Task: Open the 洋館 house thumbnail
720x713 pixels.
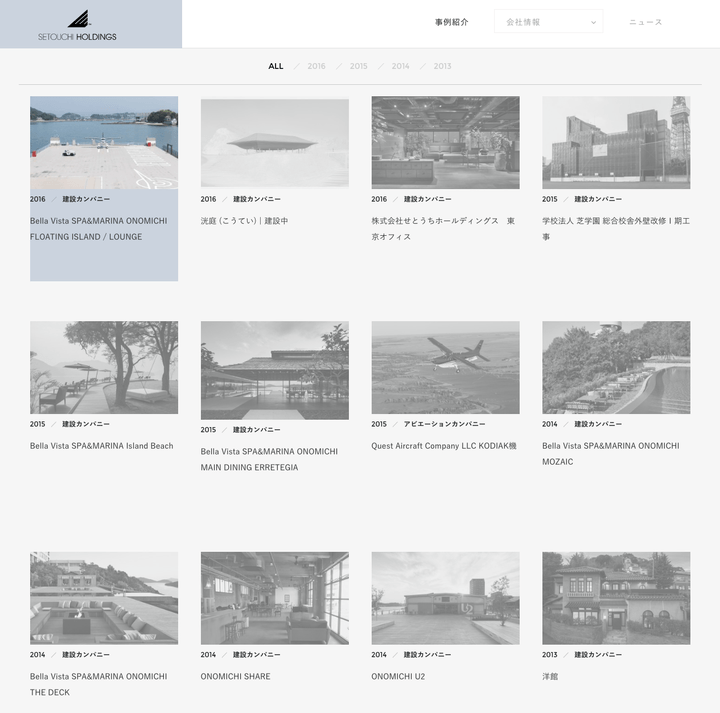Action: (x=616, y=598)
